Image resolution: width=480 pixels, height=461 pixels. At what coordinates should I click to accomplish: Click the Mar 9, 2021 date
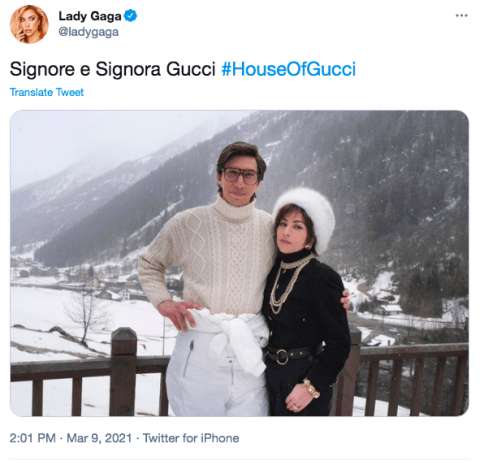[99, 438]
